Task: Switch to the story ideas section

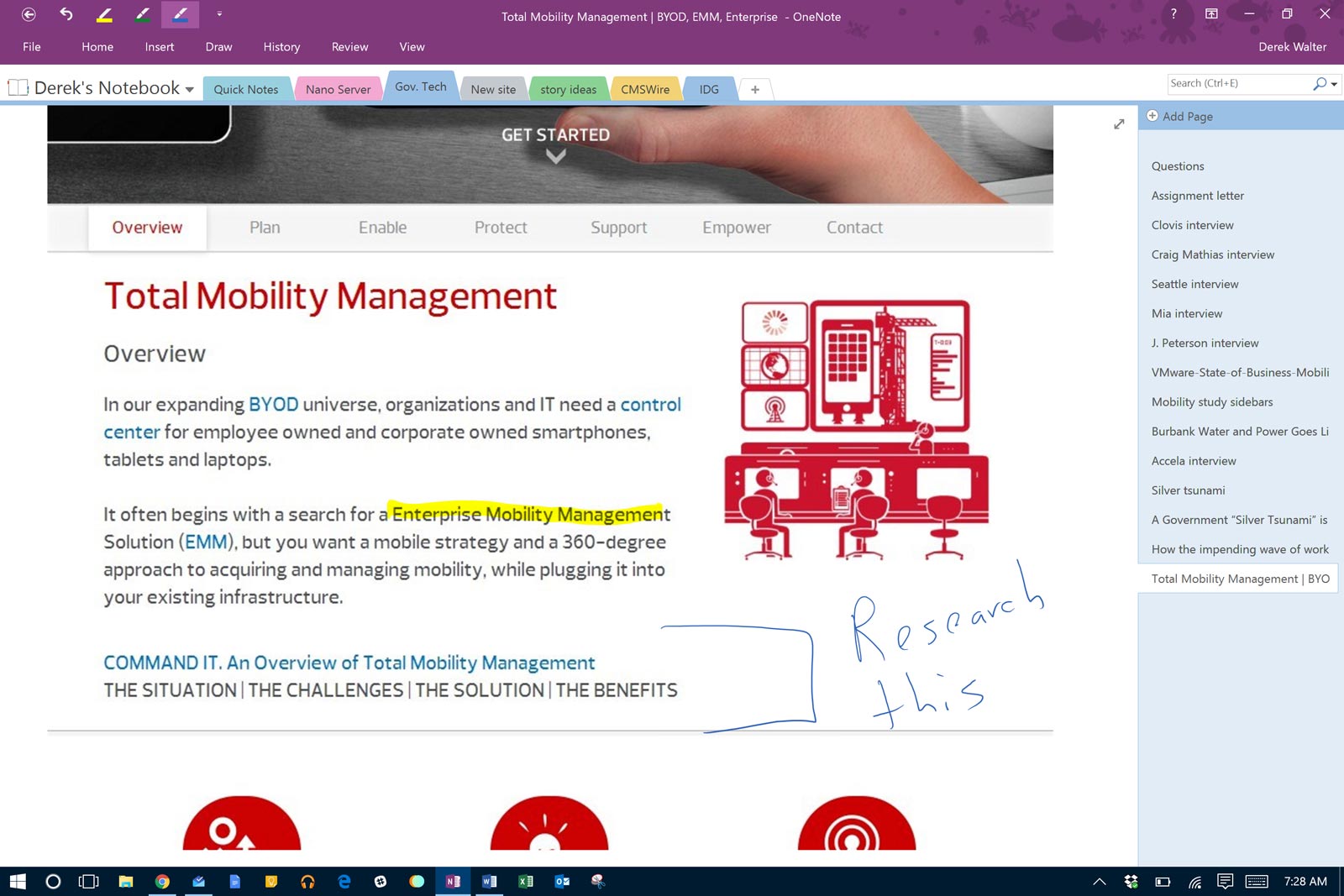Action: point(568,89)
